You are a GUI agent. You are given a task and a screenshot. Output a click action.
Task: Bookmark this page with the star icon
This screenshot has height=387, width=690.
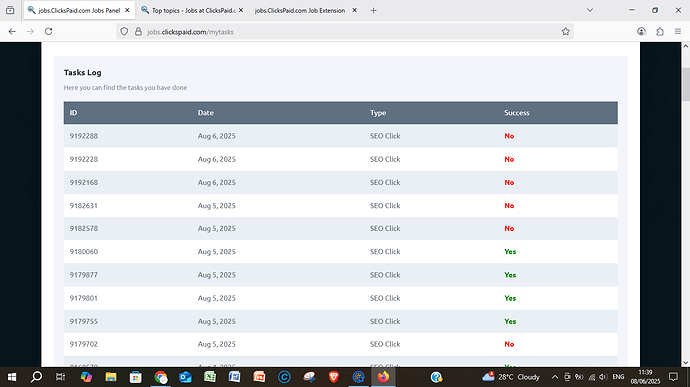[x=565, y=31]
